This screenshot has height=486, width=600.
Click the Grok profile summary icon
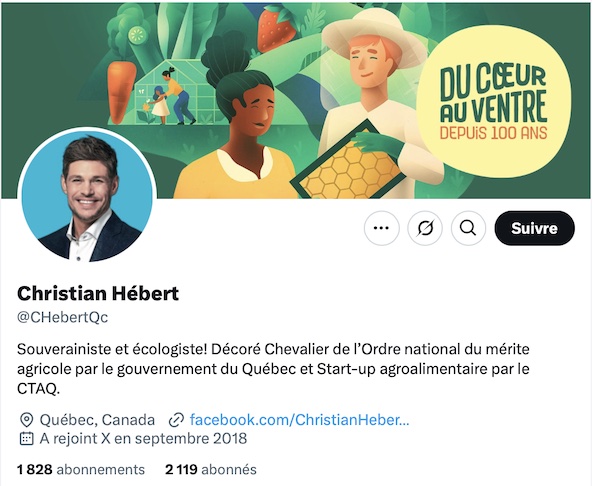425,228
